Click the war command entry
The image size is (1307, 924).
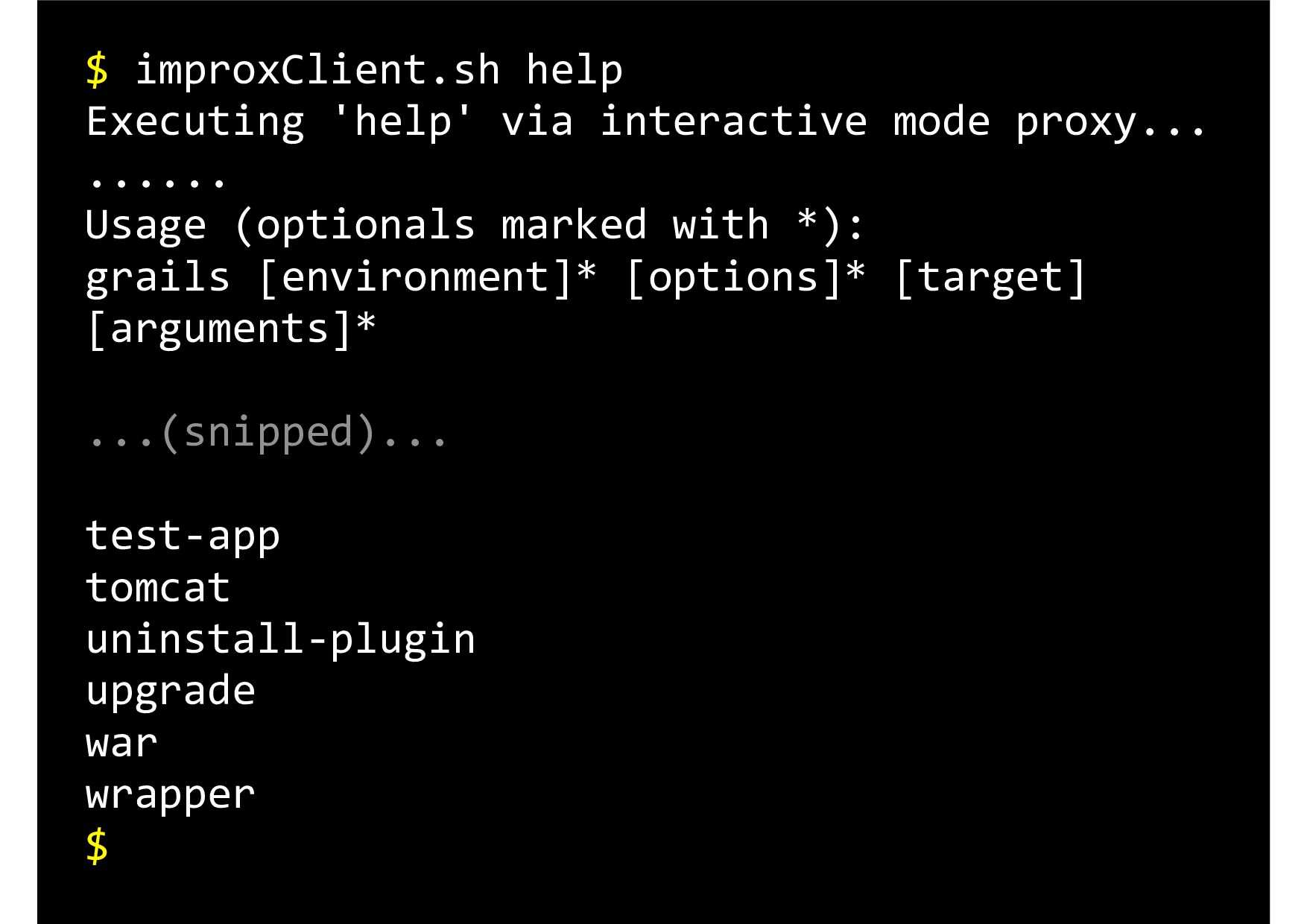tap(121, 744)
